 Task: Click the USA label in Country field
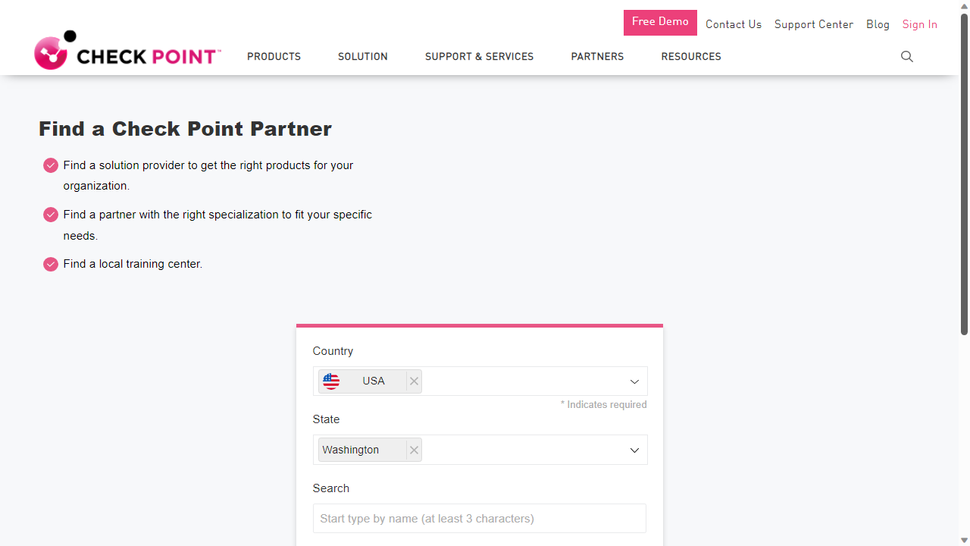373,382
